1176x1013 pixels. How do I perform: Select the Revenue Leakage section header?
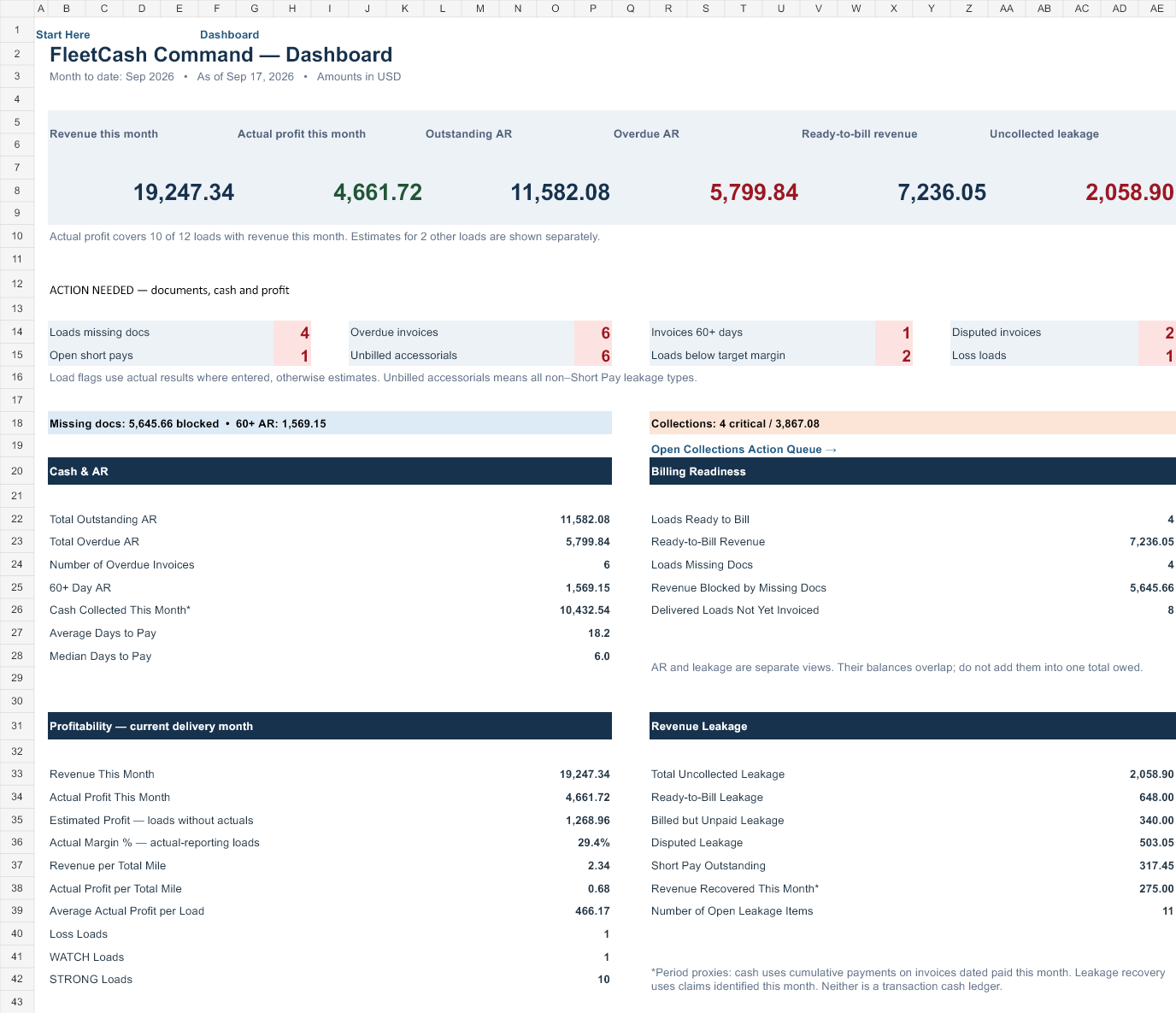click(x=913, y=726)
